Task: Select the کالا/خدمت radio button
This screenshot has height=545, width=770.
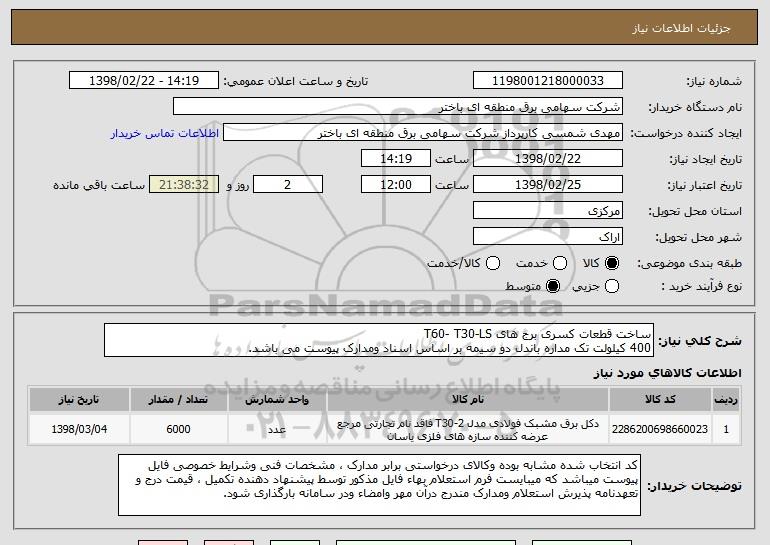Action: coord(493,263)
